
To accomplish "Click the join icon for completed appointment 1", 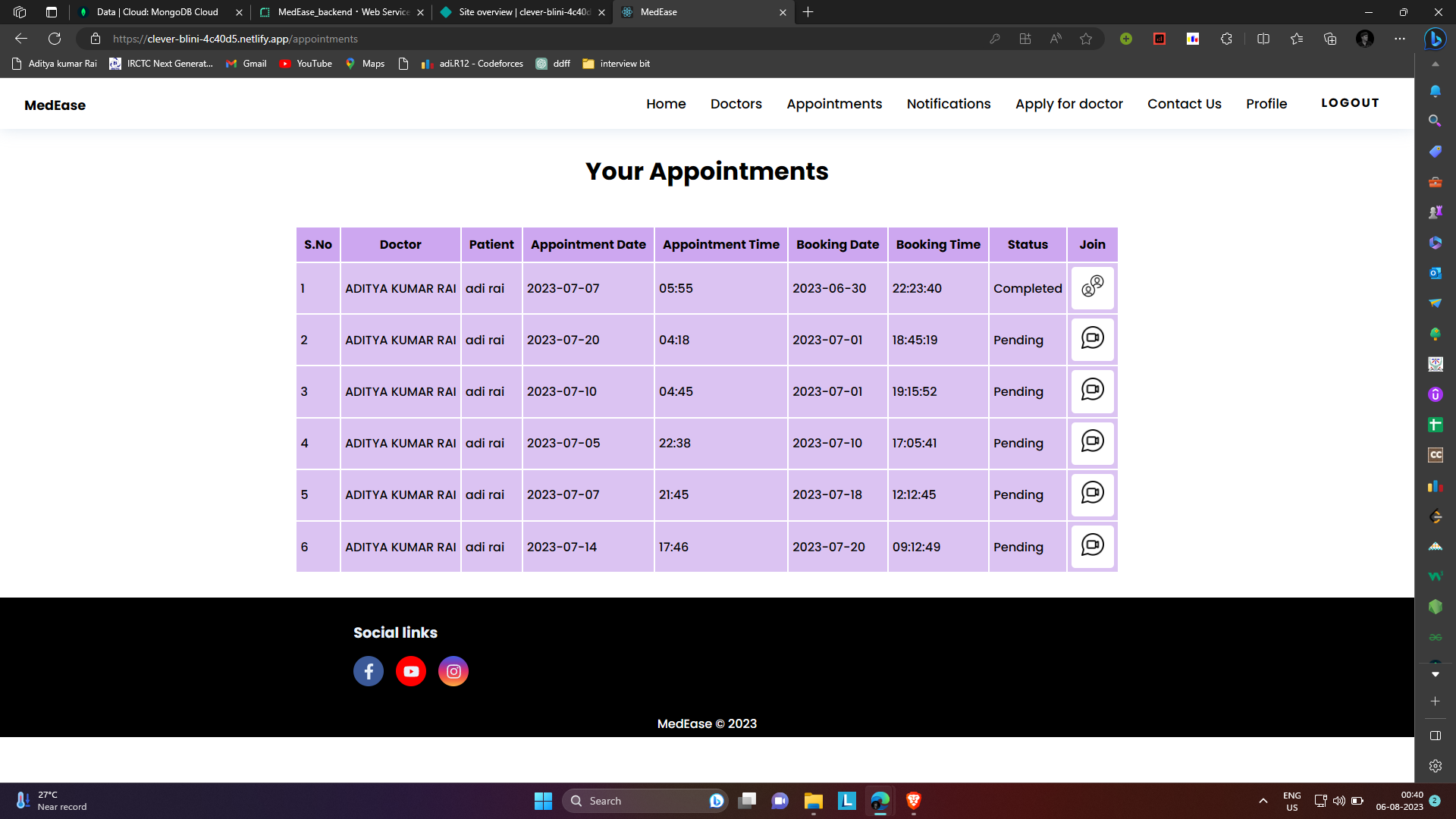I will [1092, 287].
